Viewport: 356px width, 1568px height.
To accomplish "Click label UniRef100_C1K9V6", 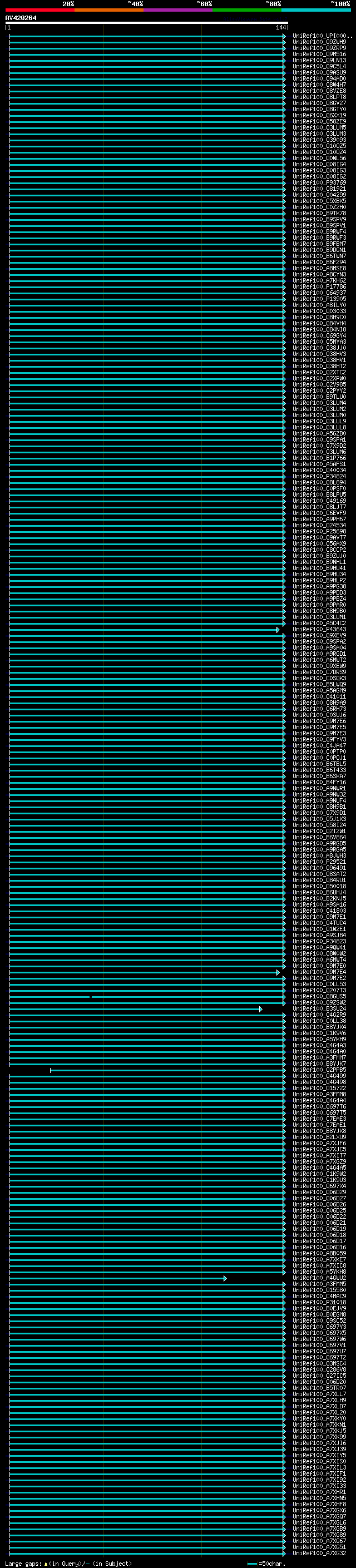I will coord(319,1033).
